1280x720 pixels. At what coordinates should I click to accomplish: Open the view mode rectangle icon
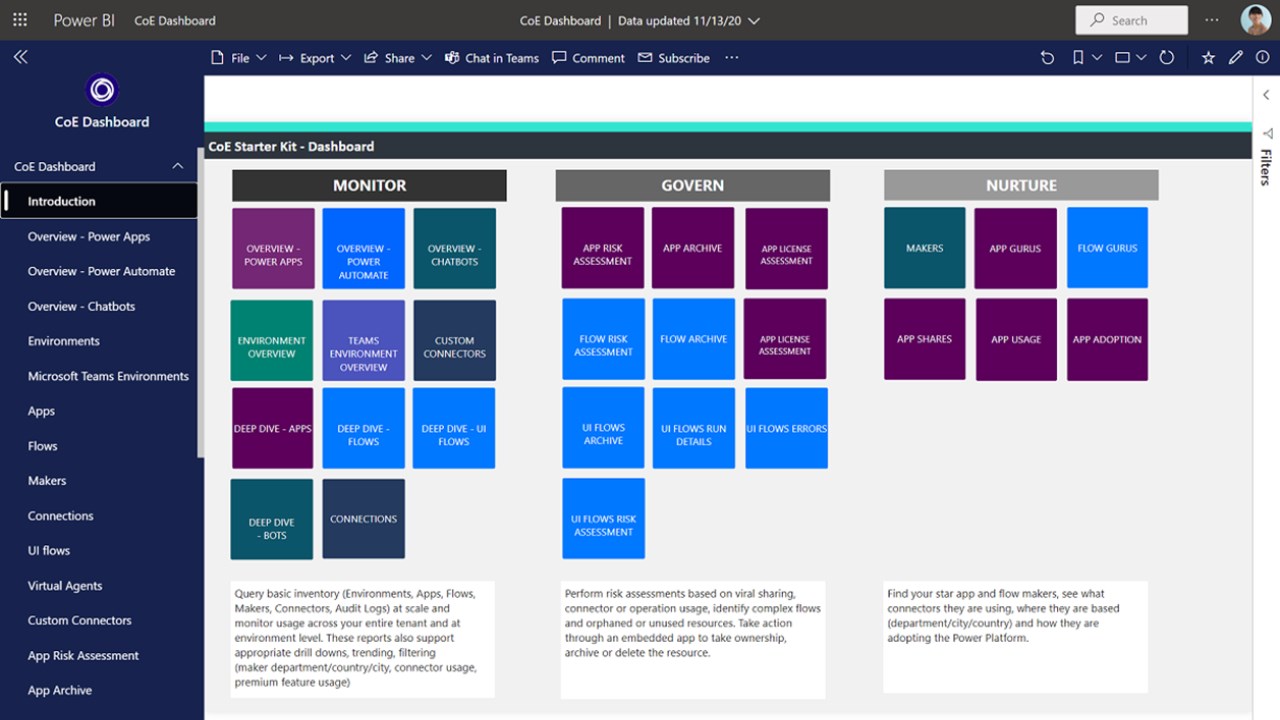(x=1123, y=58)
